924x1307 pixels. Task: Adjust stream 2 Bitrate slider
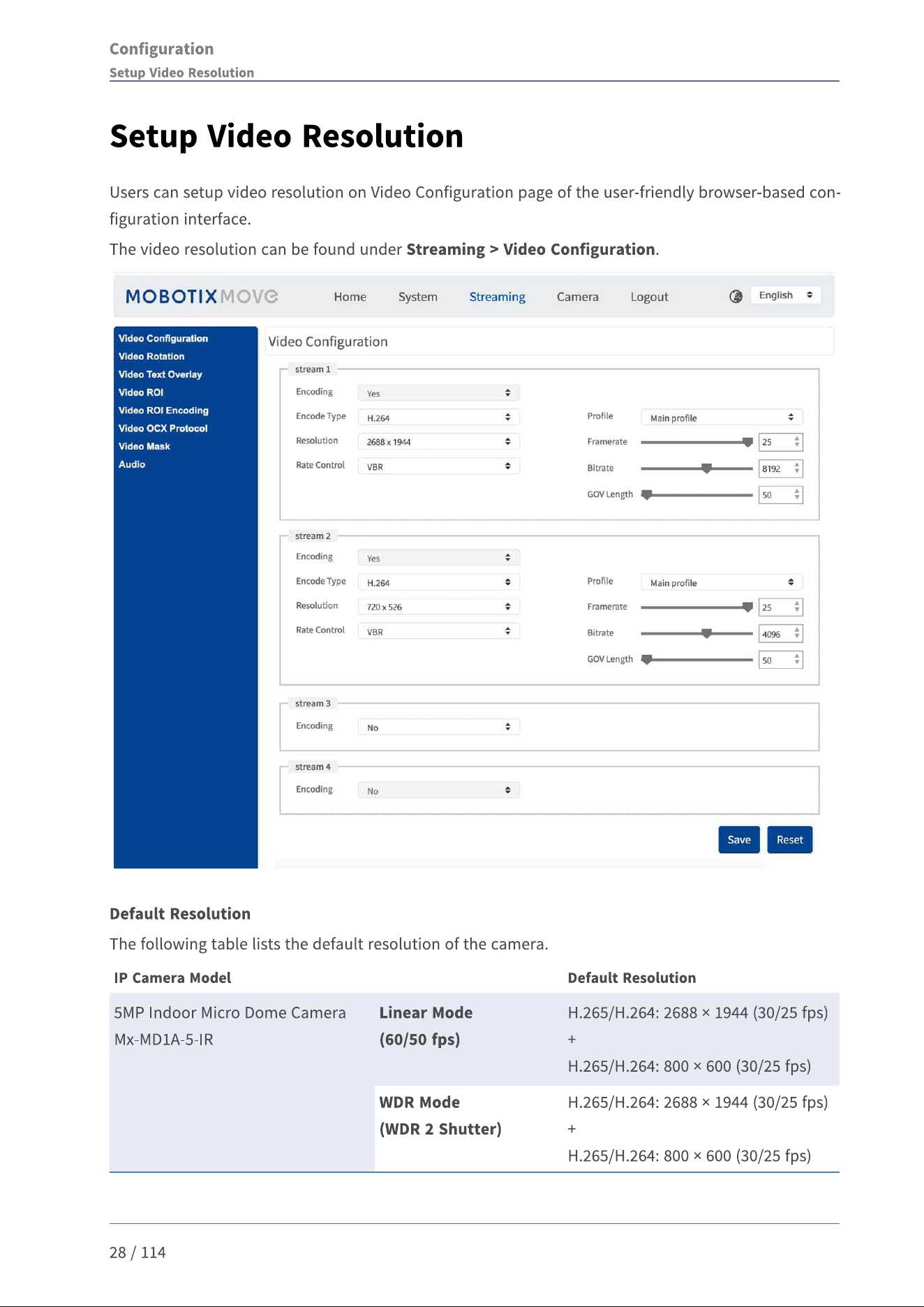pyautogui.click(x=696, y=633)
